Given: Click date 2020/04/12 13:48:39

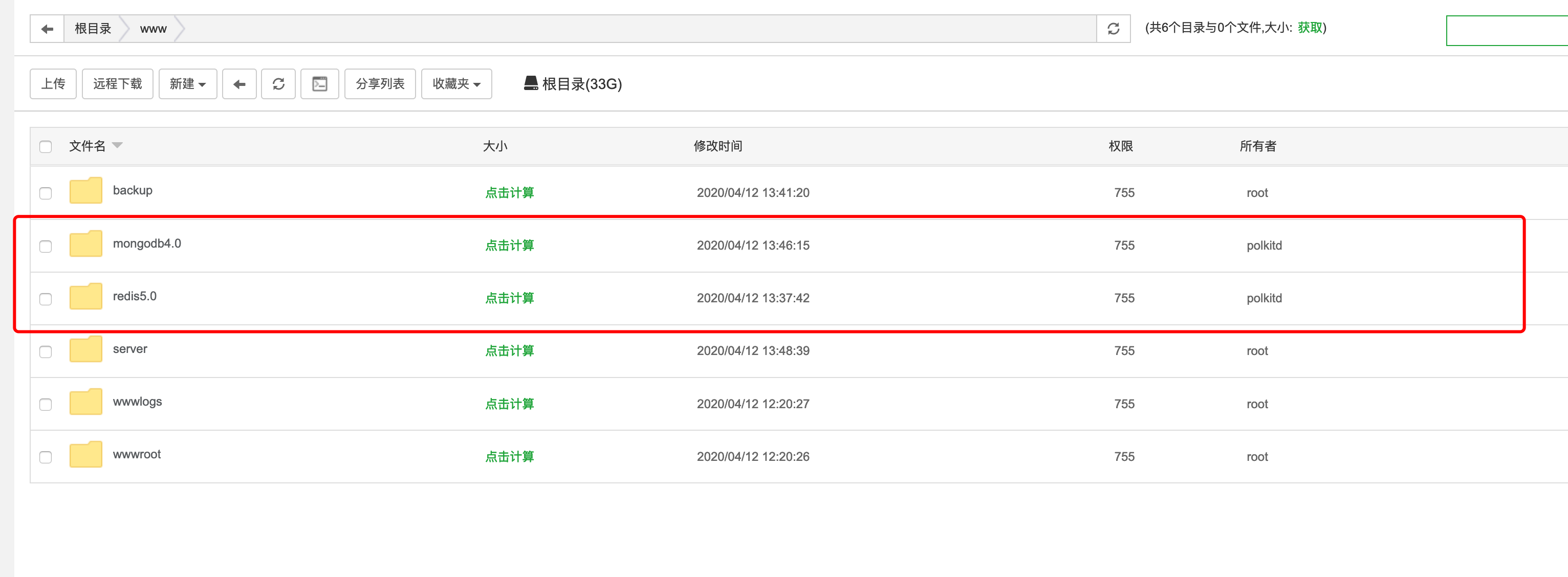Looking at the screenshot, I should [x=753, y=351].
